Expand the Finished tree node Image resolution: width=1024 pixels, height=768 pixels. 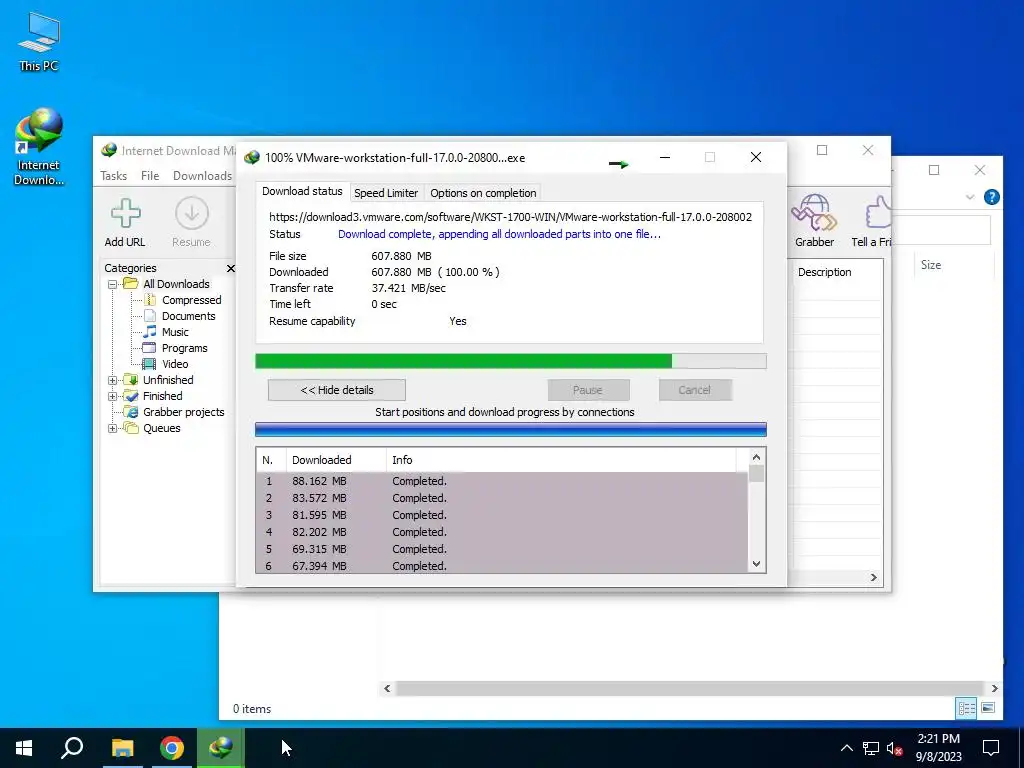coord(112,396)
